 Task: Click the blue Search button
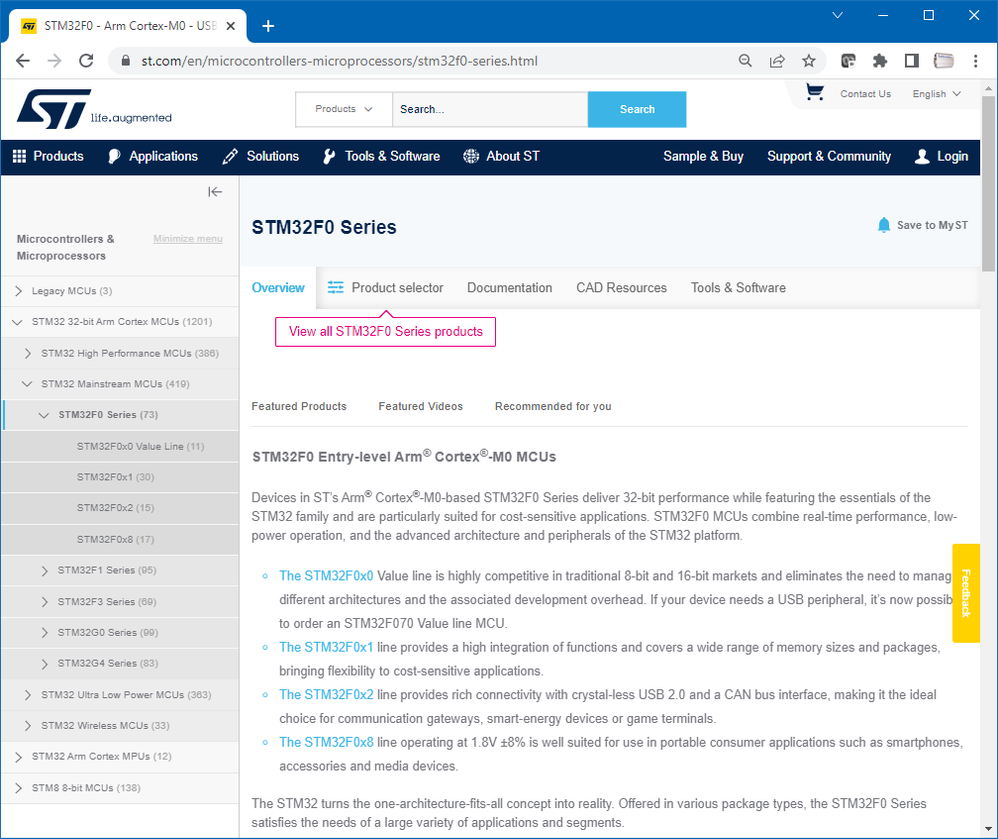tap(637, 109)
